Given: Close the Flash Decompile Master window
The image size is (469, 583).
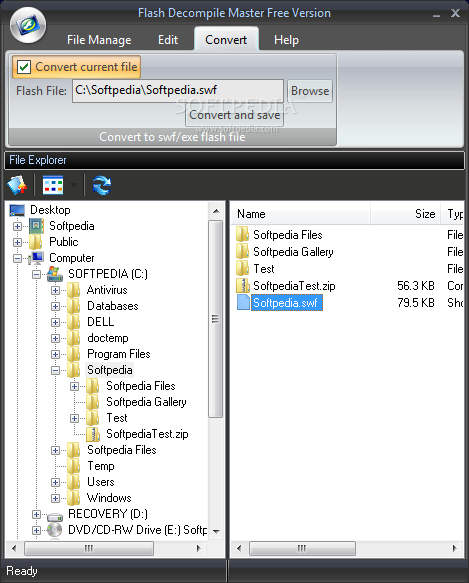Looking at the screenshot, I should [x=455, y=13].
